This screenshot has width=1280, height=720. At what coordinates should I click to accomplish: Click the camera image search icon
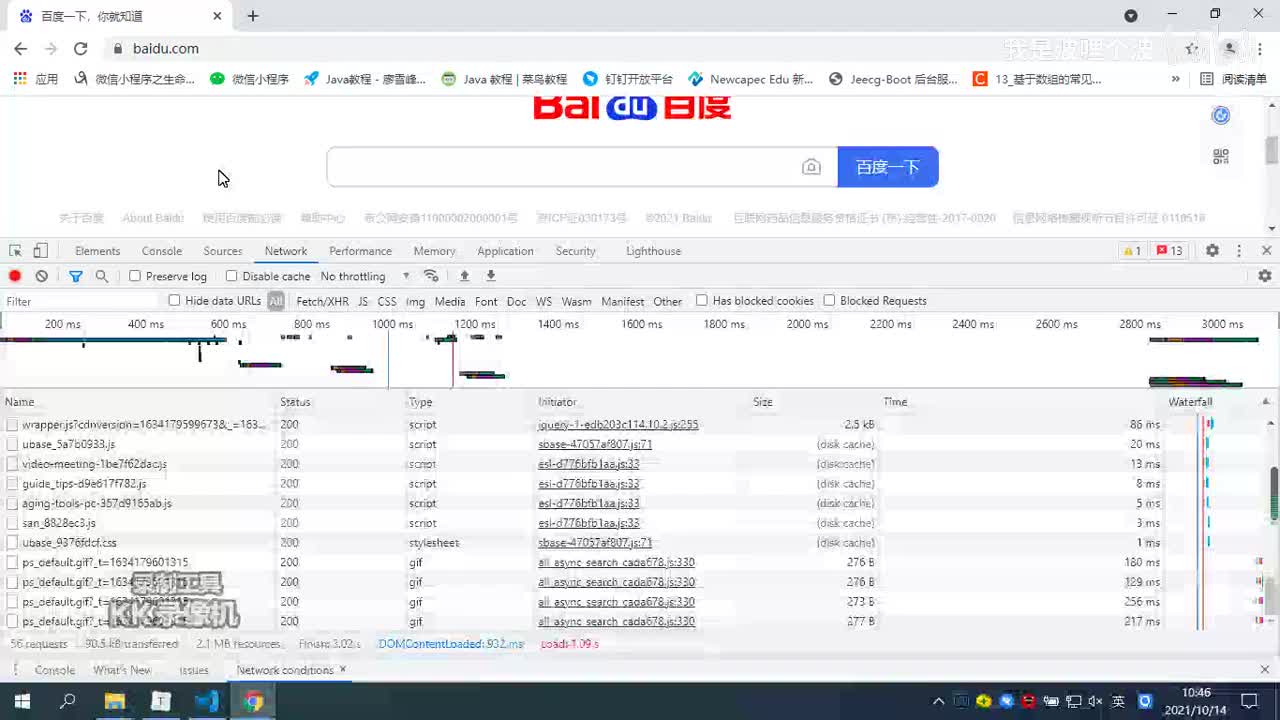pyautogui.click(x=811, y=167)
